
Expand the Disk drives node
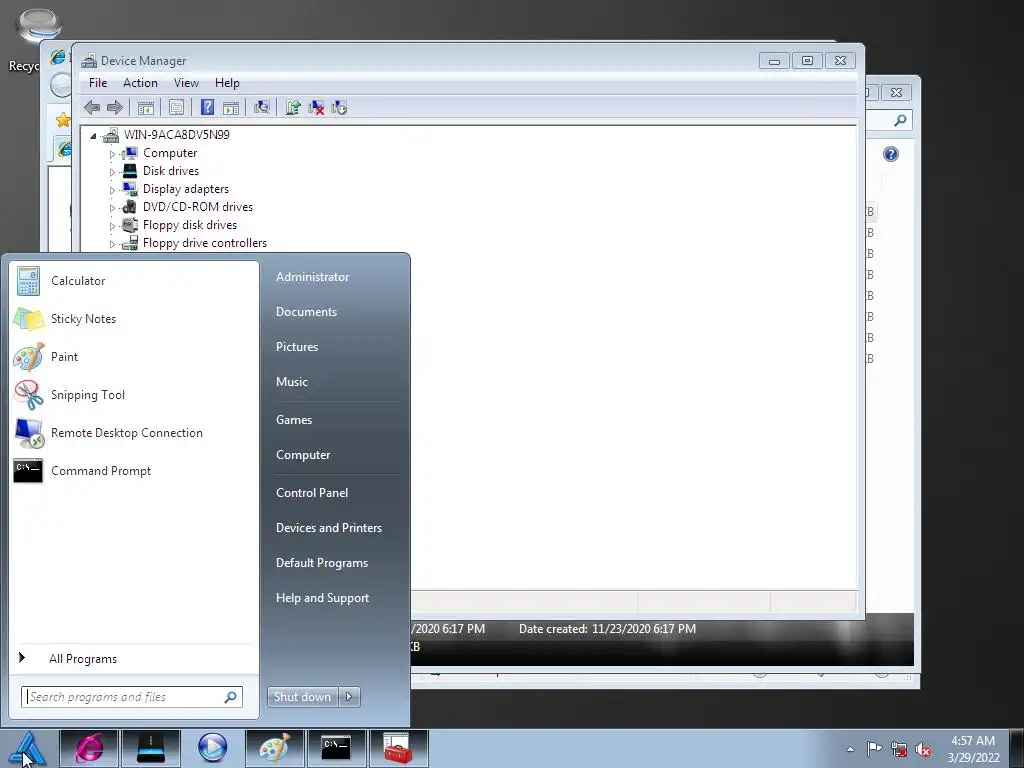(x=112, y=172)
